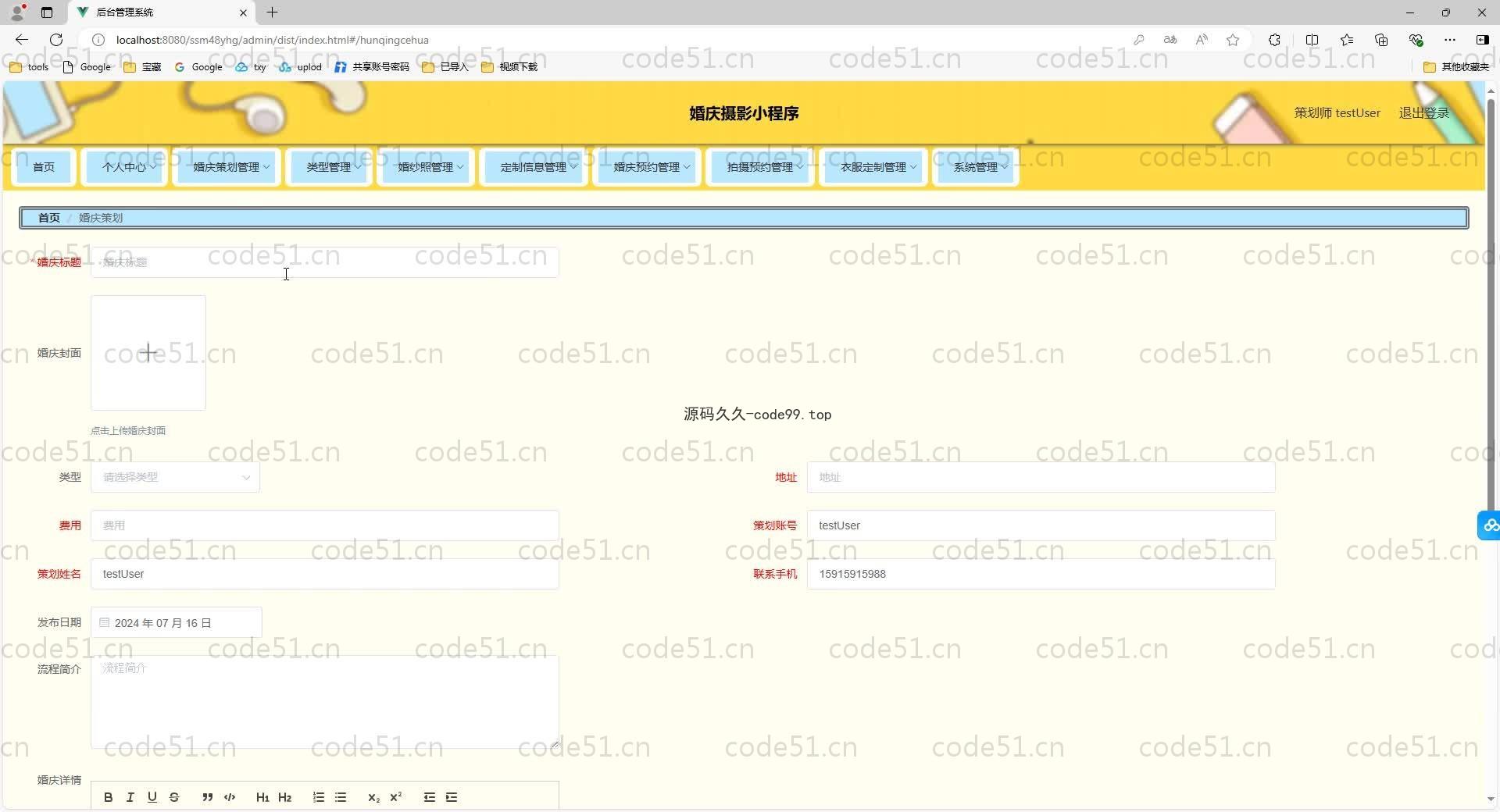Go to 首页 in navigation bar
The height and width of the screenshot is (812, 1500).
point(44,167)
